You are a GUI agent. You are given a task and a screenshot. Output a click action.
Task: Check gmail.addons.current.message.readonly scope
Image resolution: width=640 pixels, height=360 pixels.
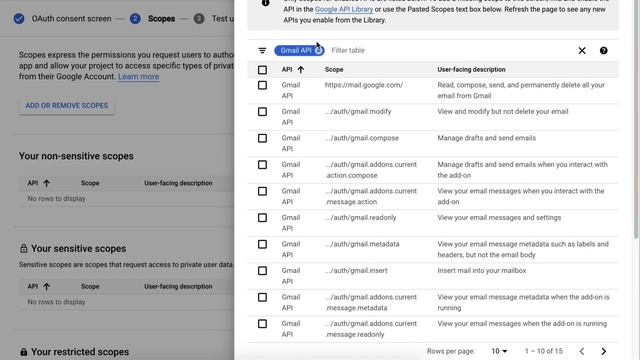click(x=262, y=324)
